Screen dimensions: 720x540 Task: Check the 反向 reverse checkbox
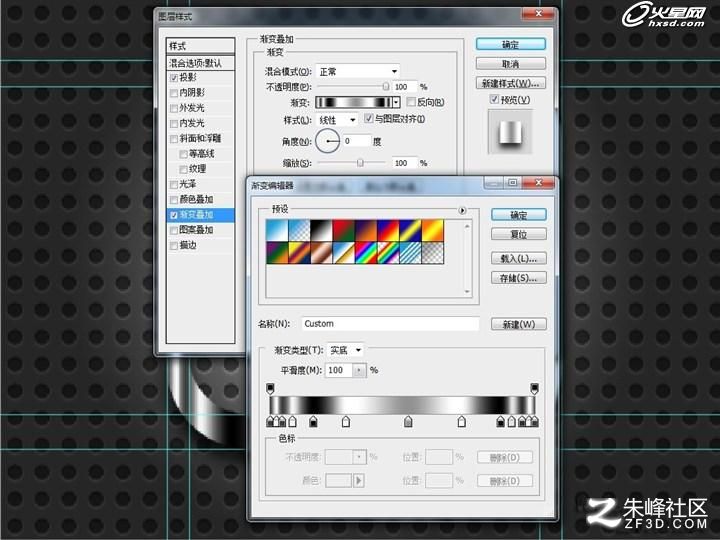411,101
